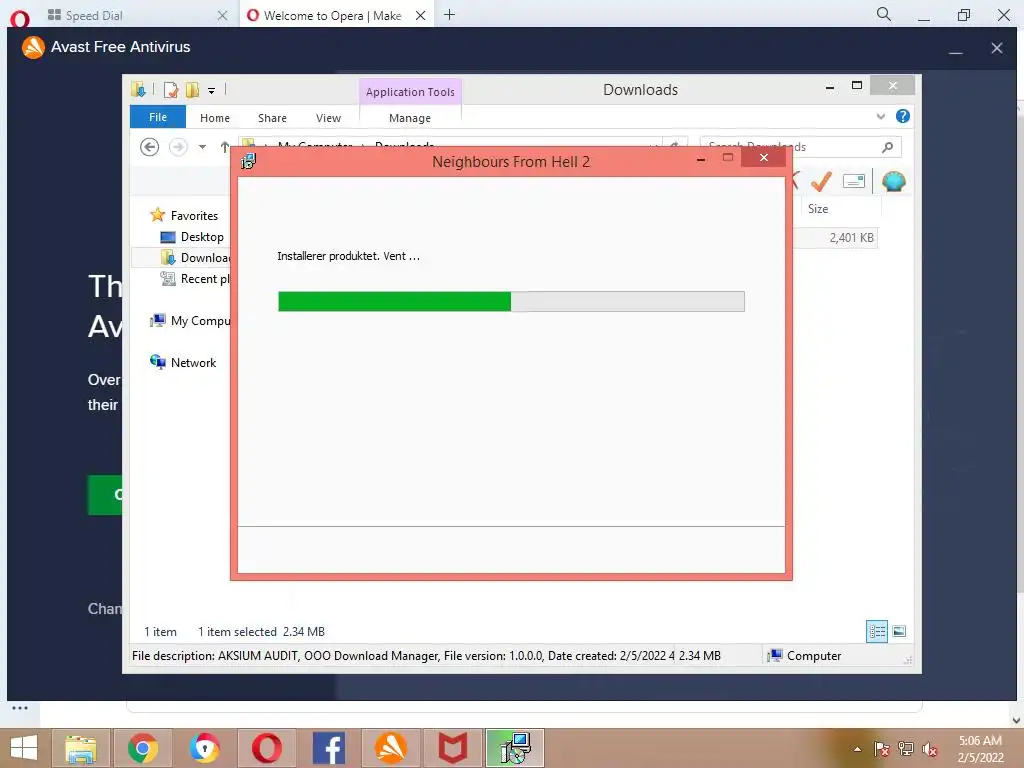
Task: Open Downloads in the navigation pane
Action: click(195, 257)
